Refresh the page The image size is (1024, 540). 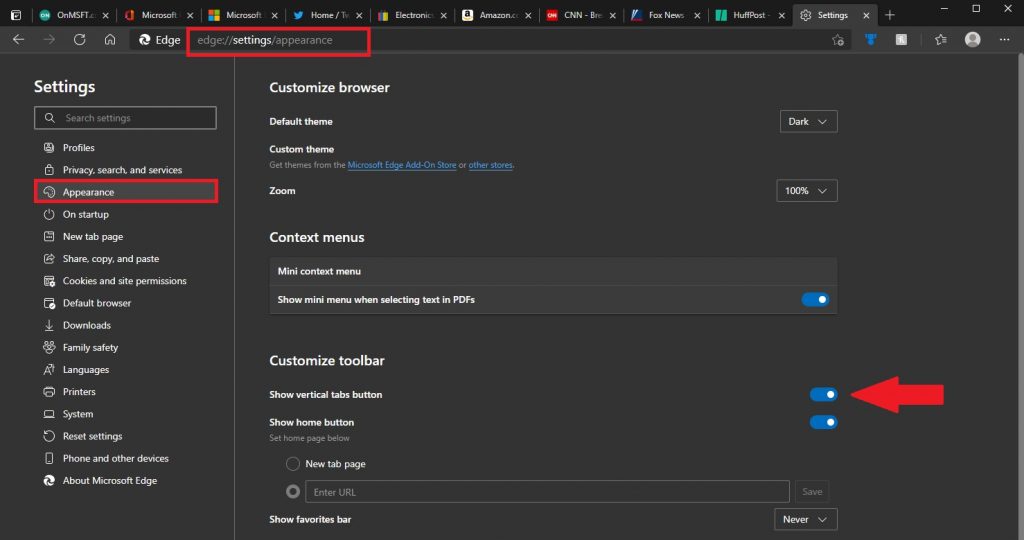point(79,40)
